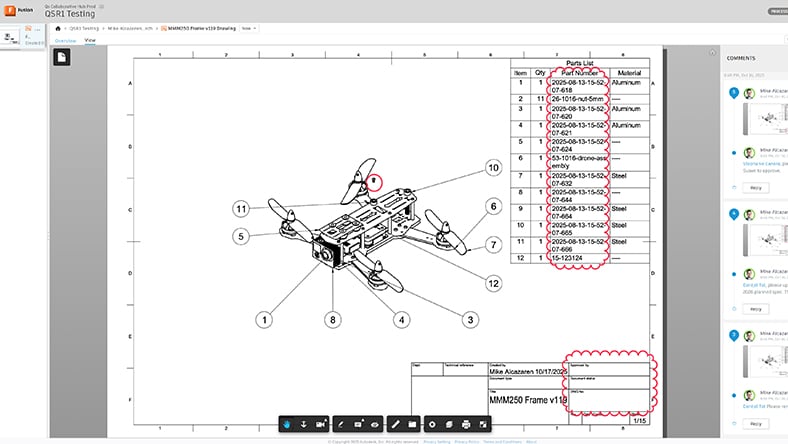Click the camera tool in bottom toolbar
This screenshot has height=444, width=788.
click(322, 424)
